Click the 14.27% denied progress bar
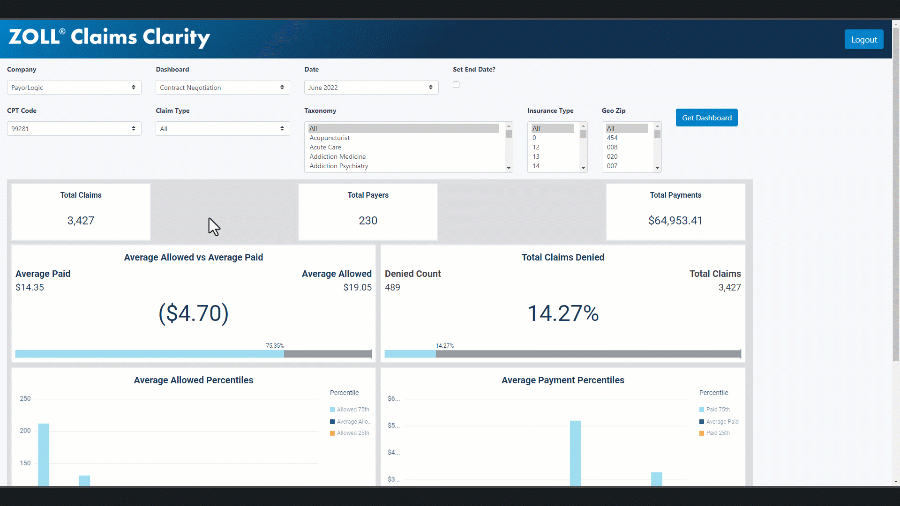The image size is (900, 506). (562, 354)
